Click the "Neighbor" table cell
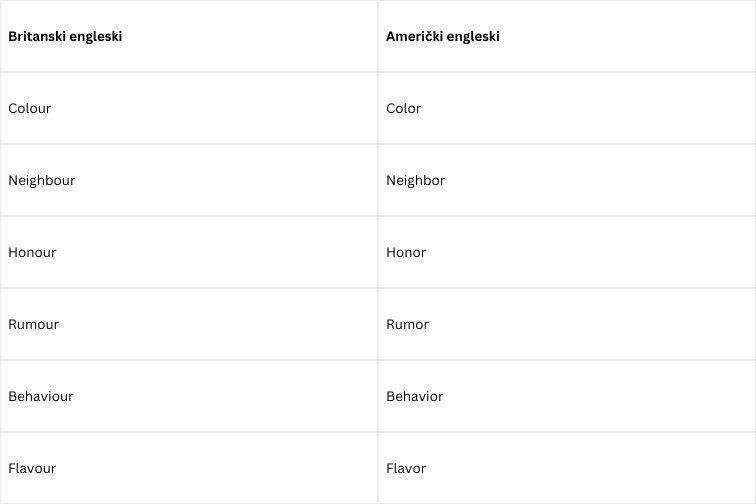The width and height of the screenshot is (756, 504). click(416, 180)
